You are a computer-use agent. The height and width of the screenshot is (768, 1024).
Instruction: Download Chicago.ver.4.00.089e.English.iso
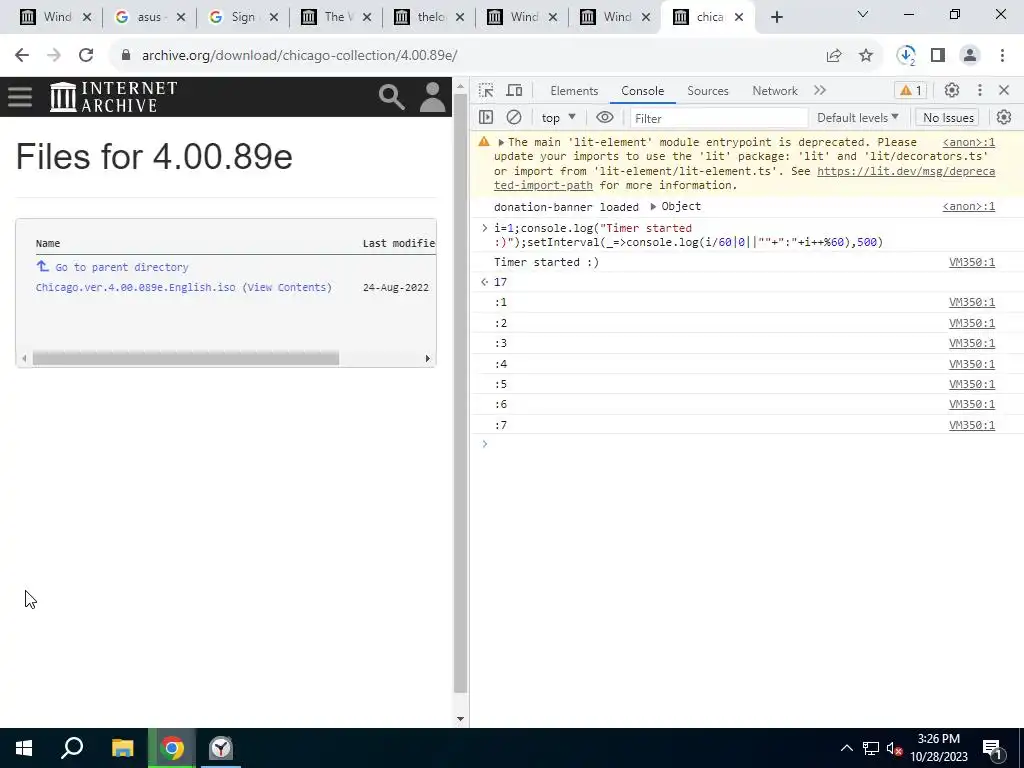[135, 287]
